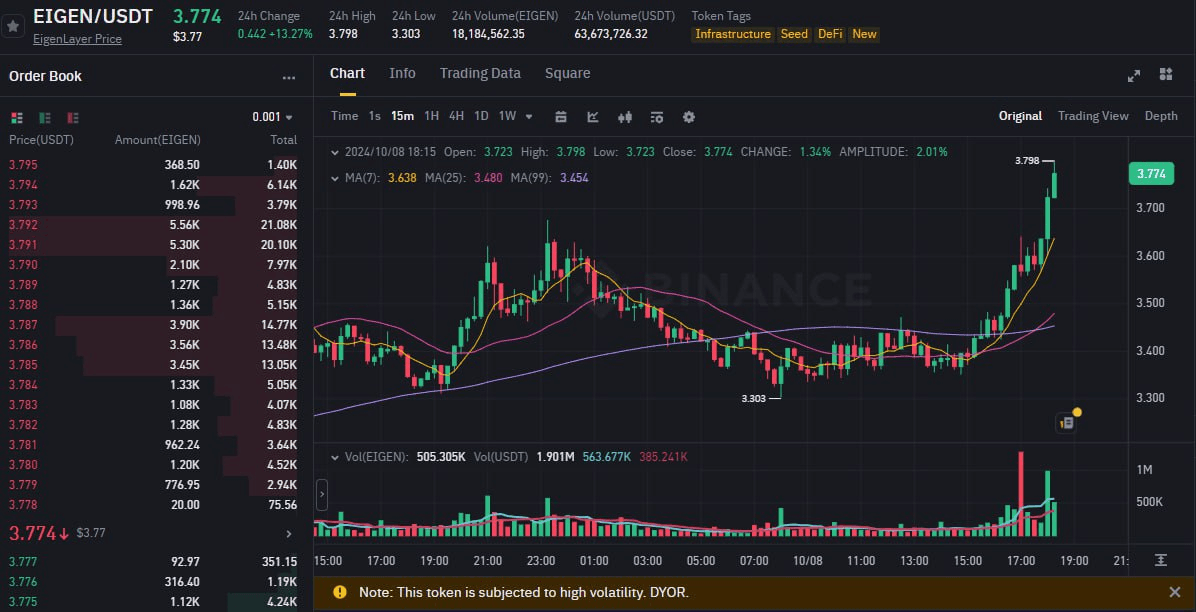Screen dimensions: 1196x612
Task: Select the 1H interval
Action: click(431, 116)
